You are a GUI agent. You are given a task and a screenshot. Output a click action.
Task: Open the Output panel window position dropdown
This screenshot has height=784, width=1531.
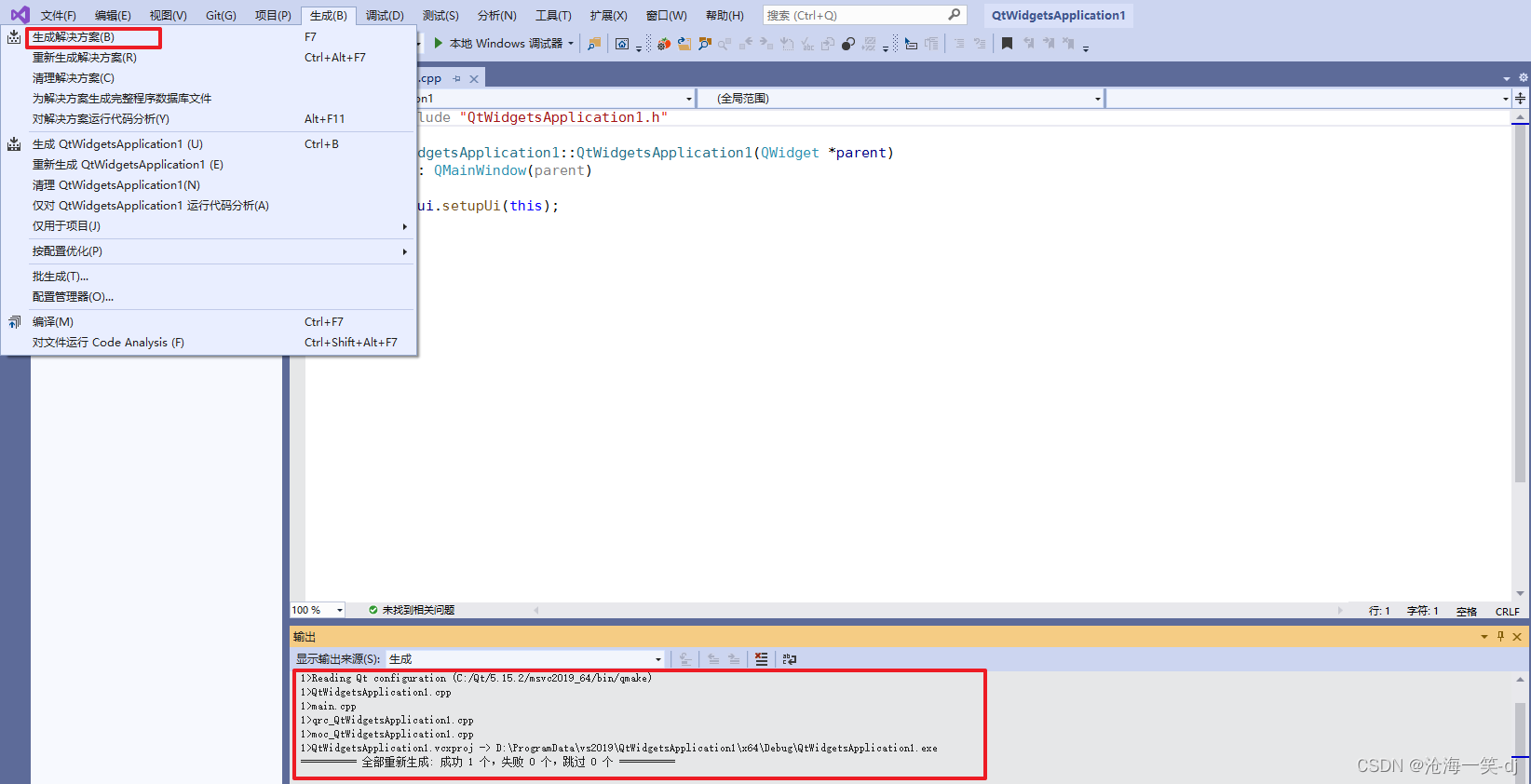(1484, 637)
